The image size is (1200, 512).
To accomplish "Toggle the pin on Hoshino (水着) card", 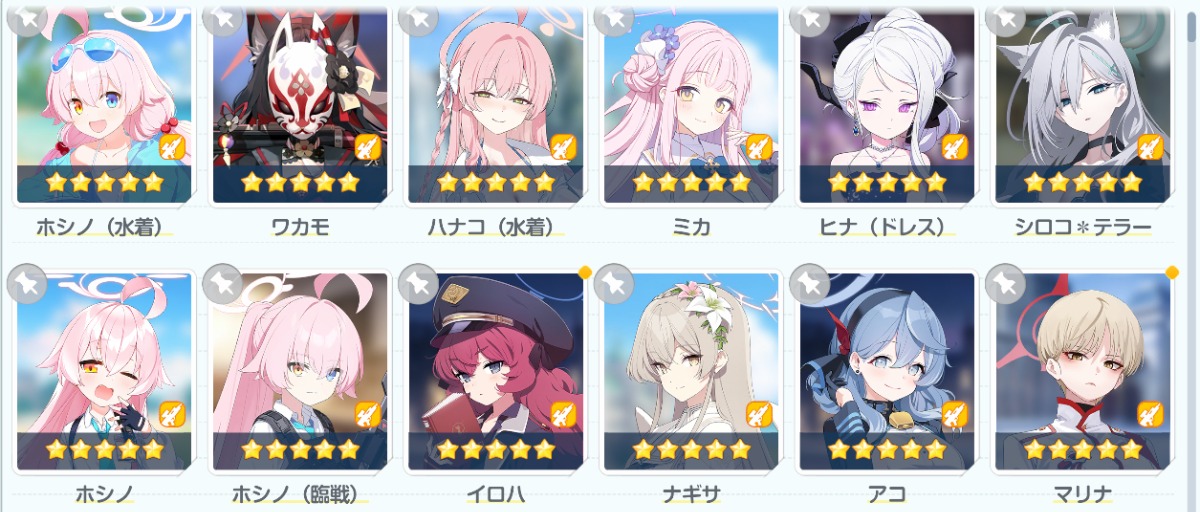I will (30, 18).
